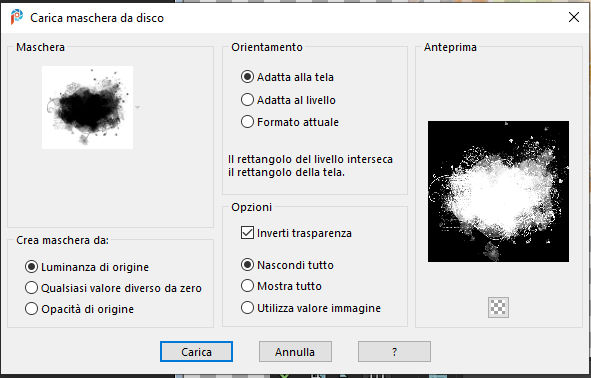The width and height of the screenshot is (591, 378).
Task: Open the mask thumbnail picker
Action: pos(87,107)
